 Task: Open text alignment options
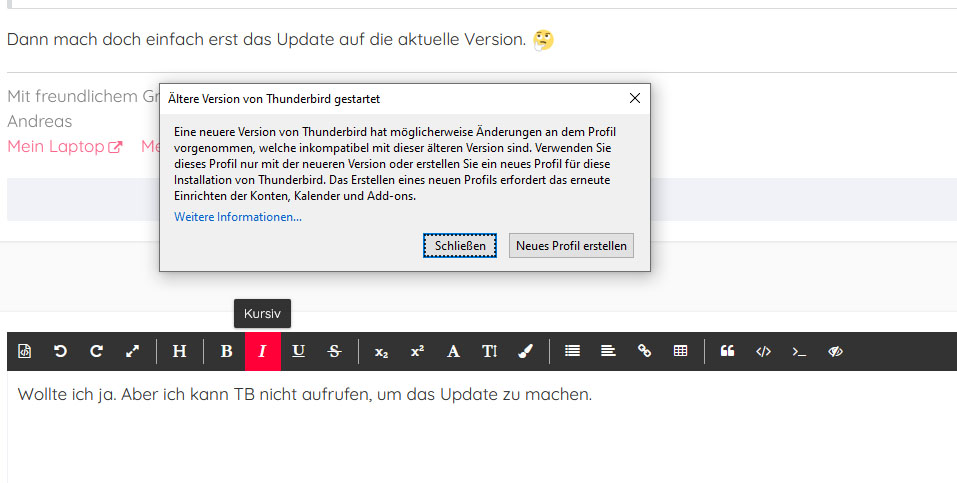point(609,351)
